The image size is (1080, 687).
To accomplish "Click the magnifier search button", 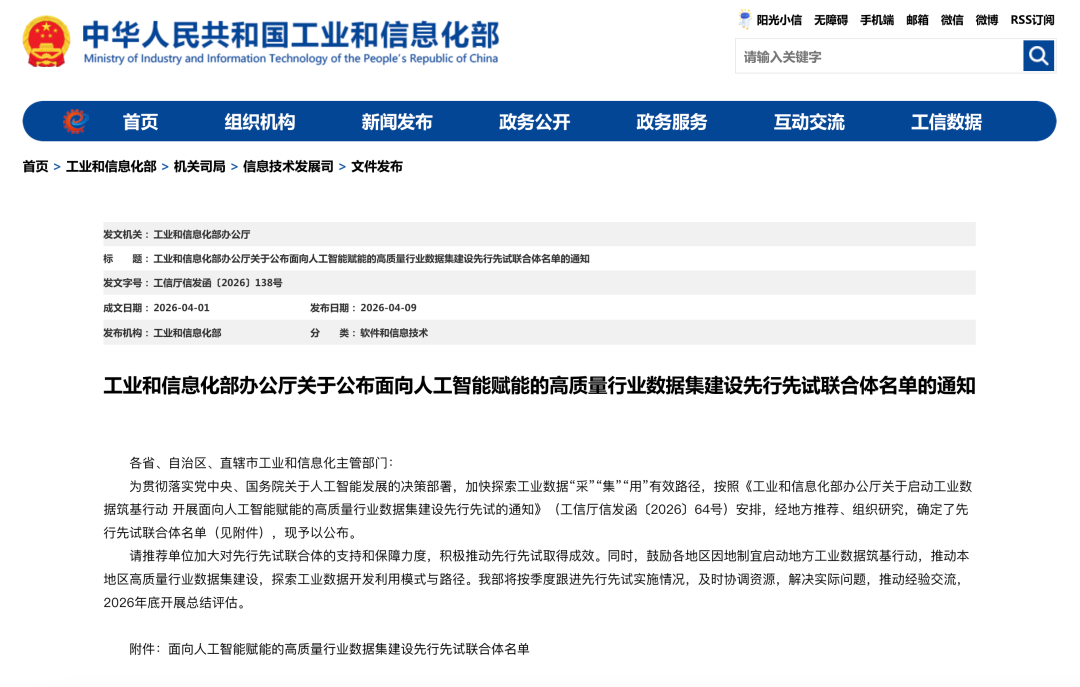I will pyautogui.click(x=1038, y=56).
